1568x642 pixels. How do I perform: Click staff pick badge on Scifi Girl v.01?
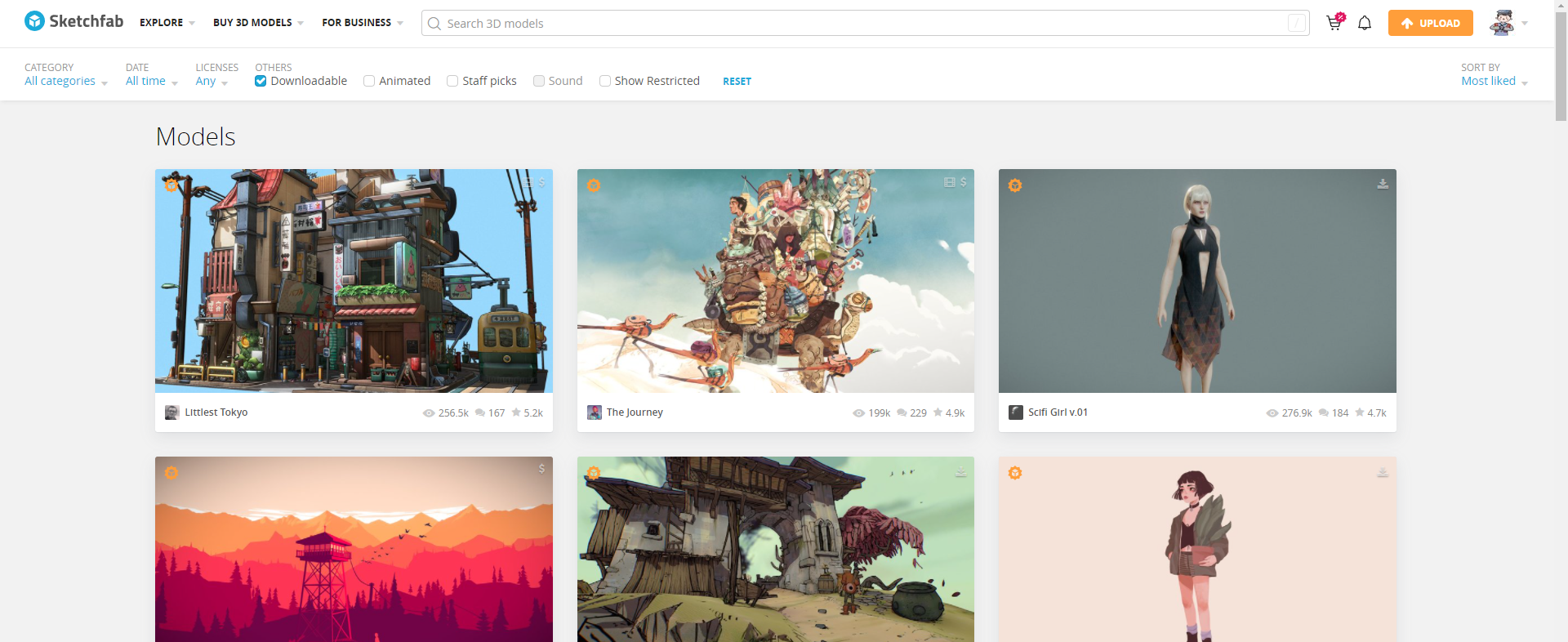(x=1015, y=185)
